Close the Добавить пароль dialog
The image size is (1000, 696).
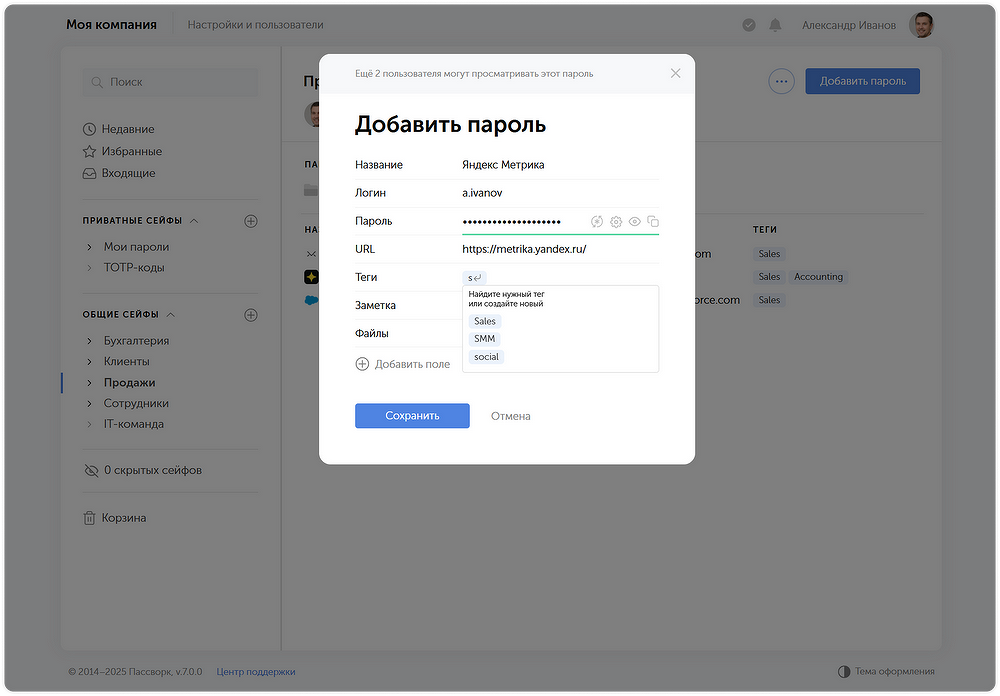(675, 73)
